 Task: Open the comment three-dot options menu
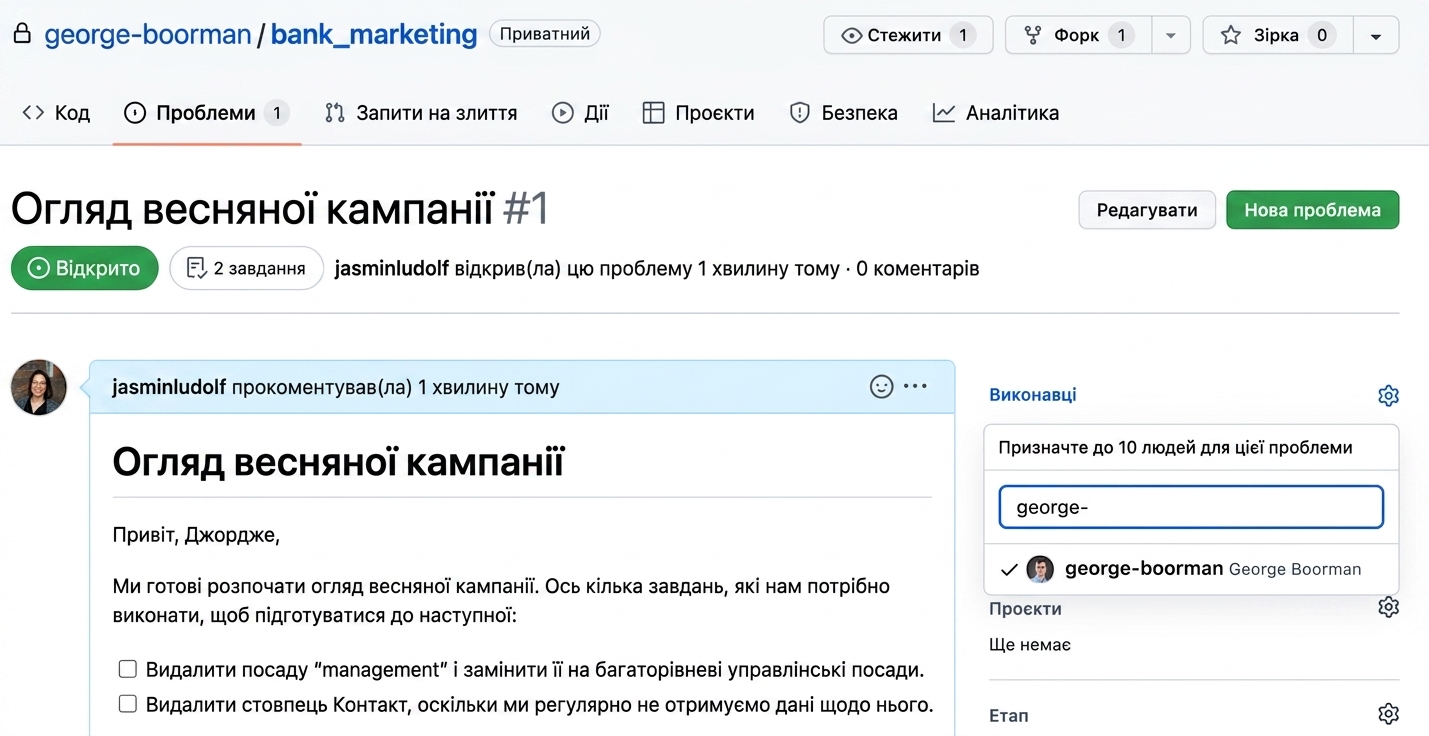[x=915, y=386]
